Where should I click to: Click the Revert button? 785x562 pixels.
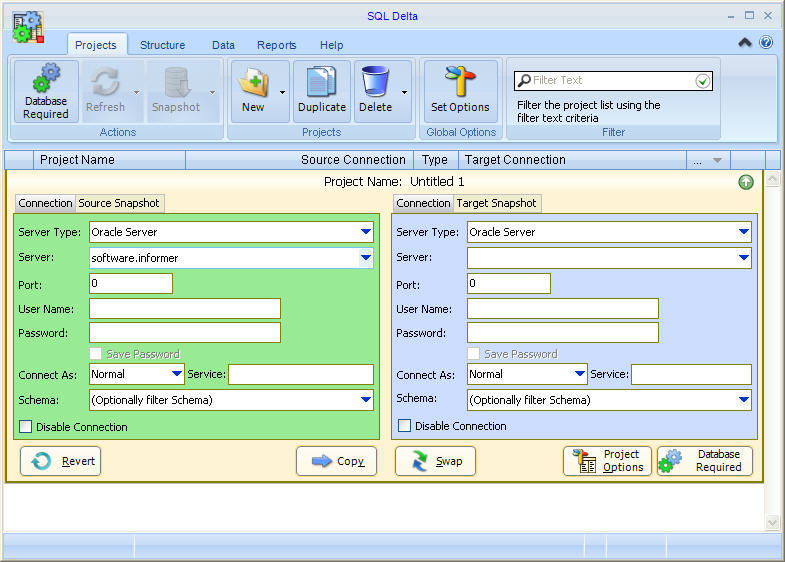61,461
